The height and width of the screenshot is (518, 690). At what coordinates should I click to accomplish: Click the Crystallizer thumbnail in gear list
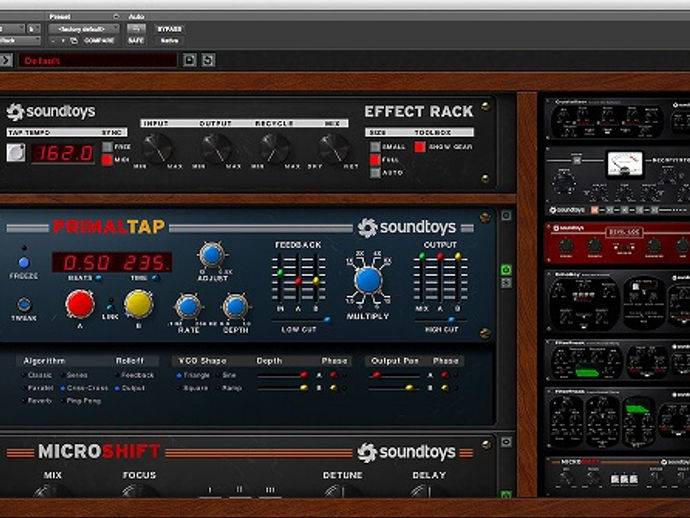[617, 118]
